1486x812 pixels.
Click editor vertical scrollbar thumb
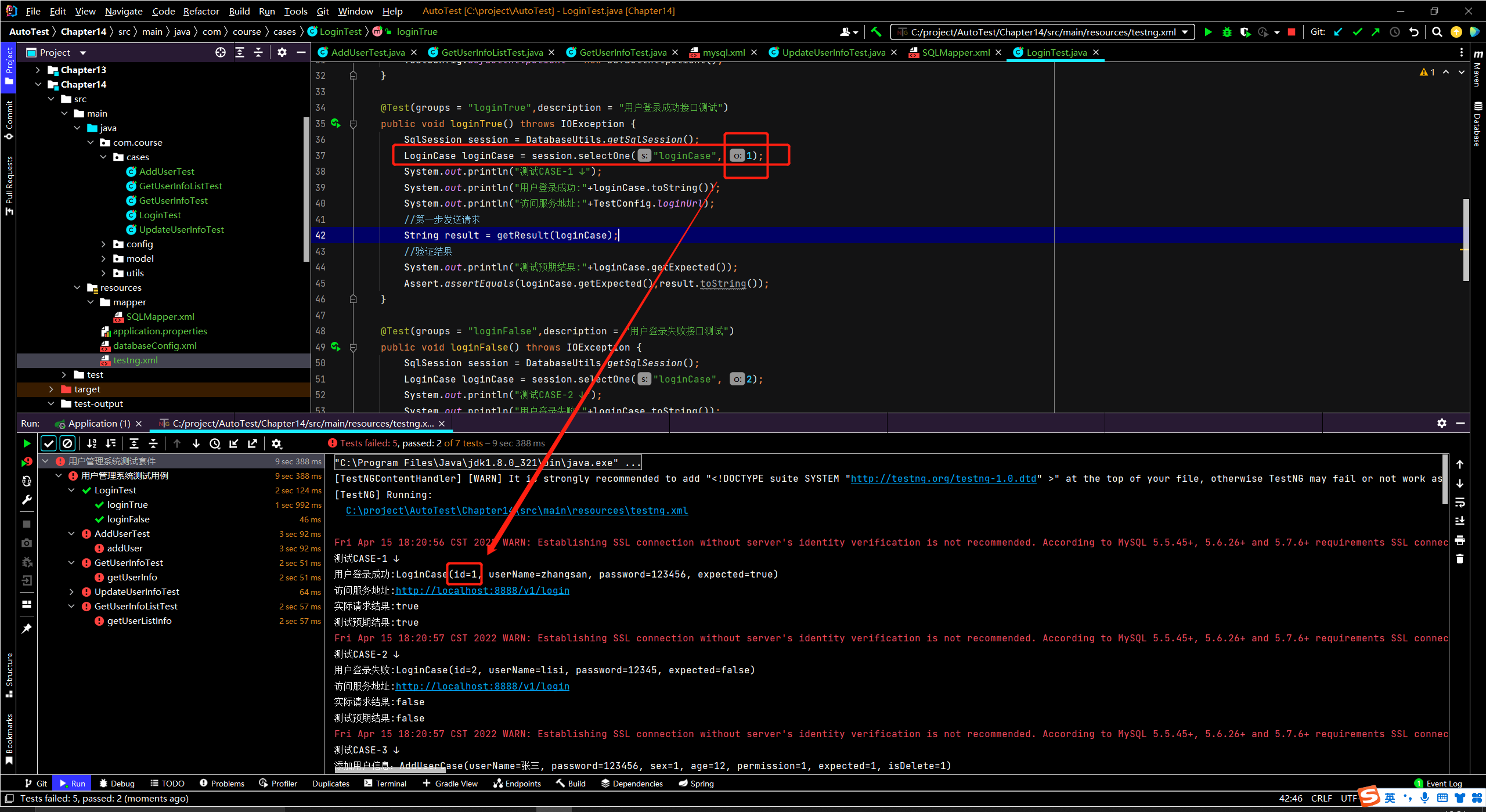1466,240
